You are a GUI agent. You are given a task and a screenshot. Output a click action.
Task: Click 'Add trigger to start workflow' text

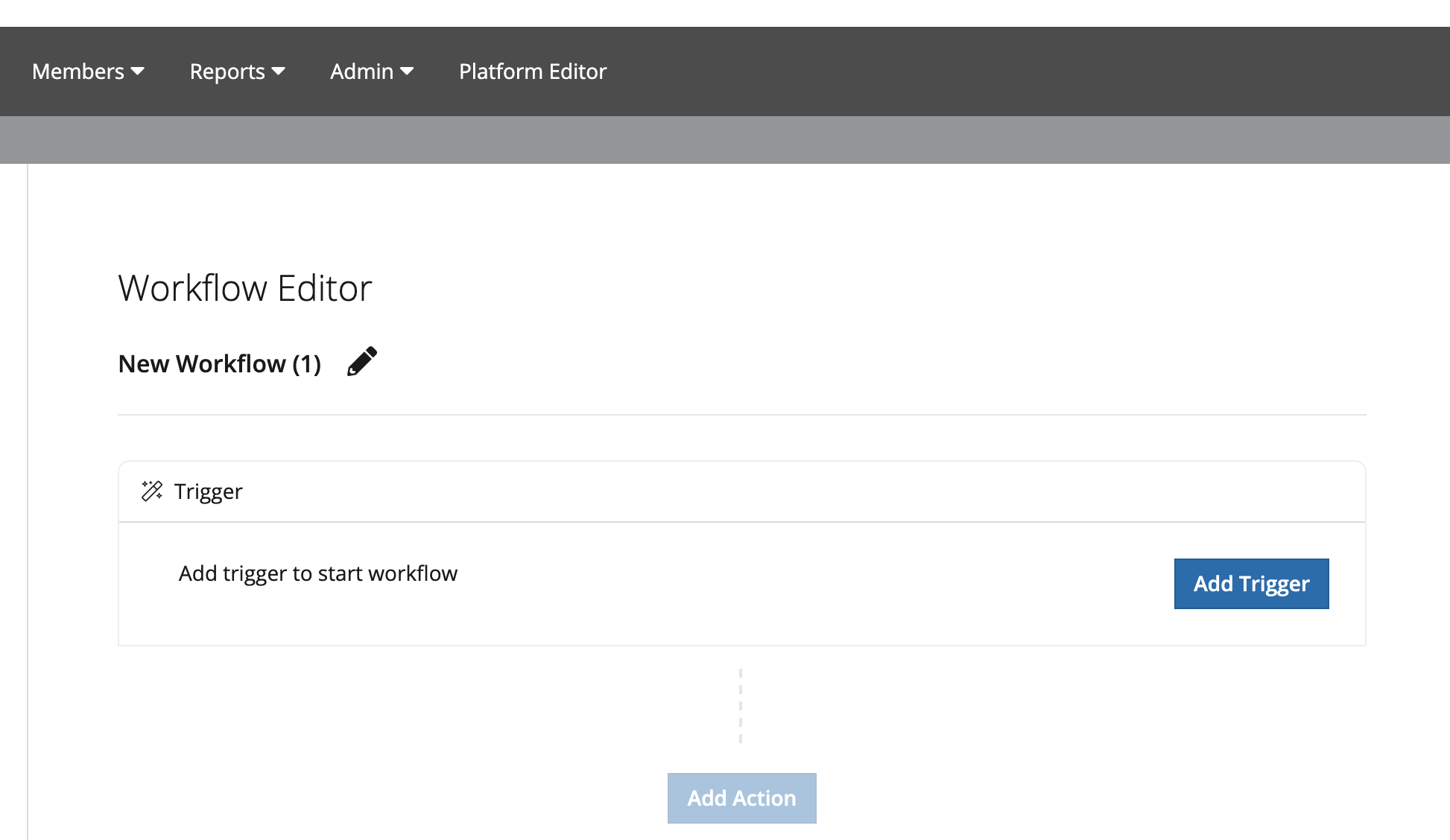pyautogui.click(x=318, y=573)
